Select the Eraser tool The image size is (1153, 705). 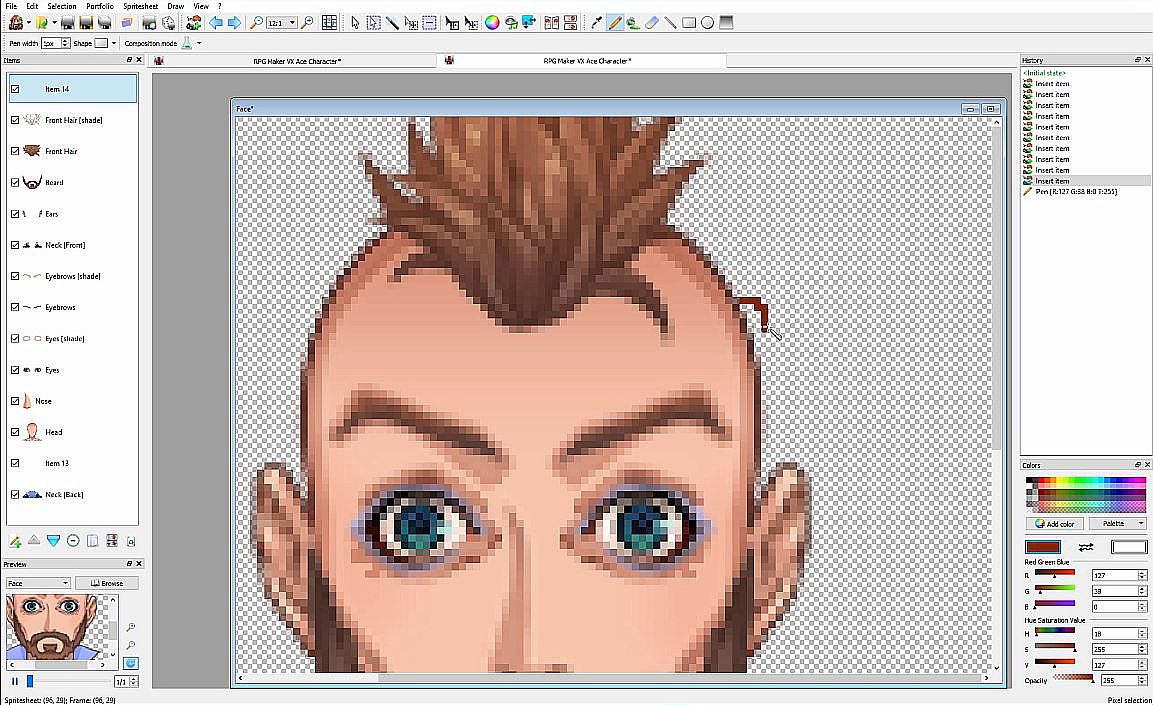pyautogui.click(x=652, y=23)
